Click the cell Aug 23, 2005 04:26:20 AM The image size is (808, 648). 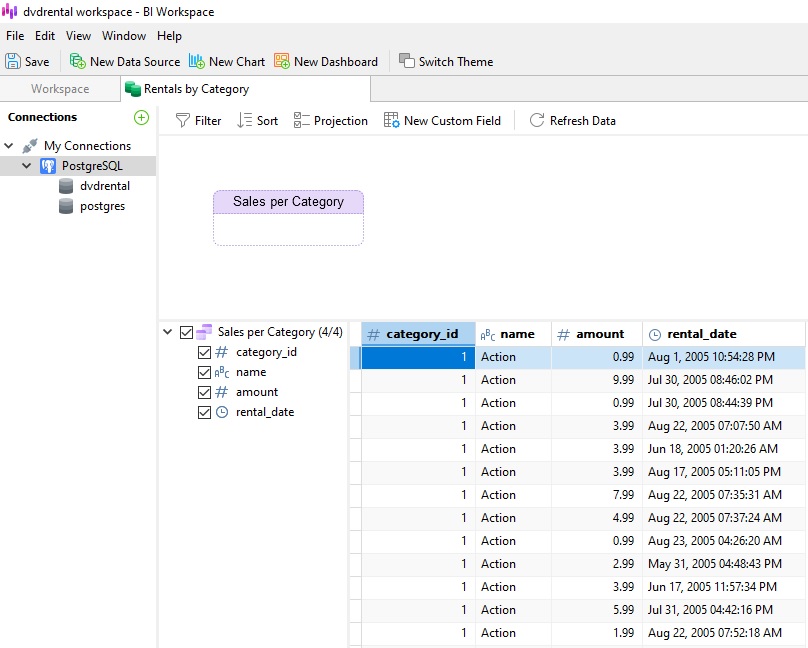[723, 541]
